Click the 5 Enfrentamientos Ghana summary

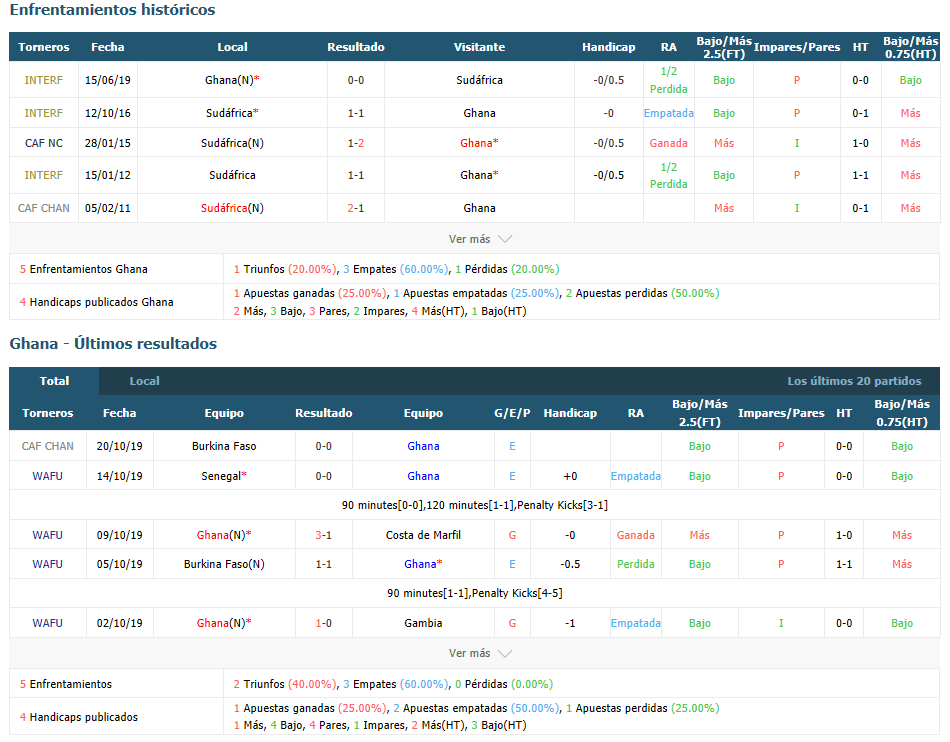pos(84,269)
